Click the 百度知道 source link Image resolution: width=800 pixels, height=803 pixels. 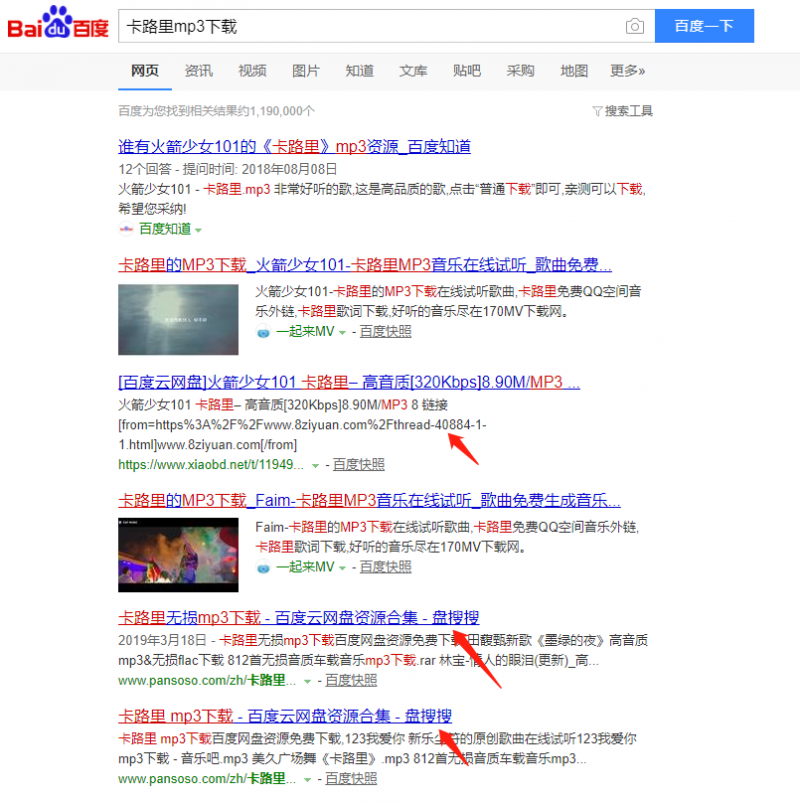pyautogui.click(x=165, y=229)
